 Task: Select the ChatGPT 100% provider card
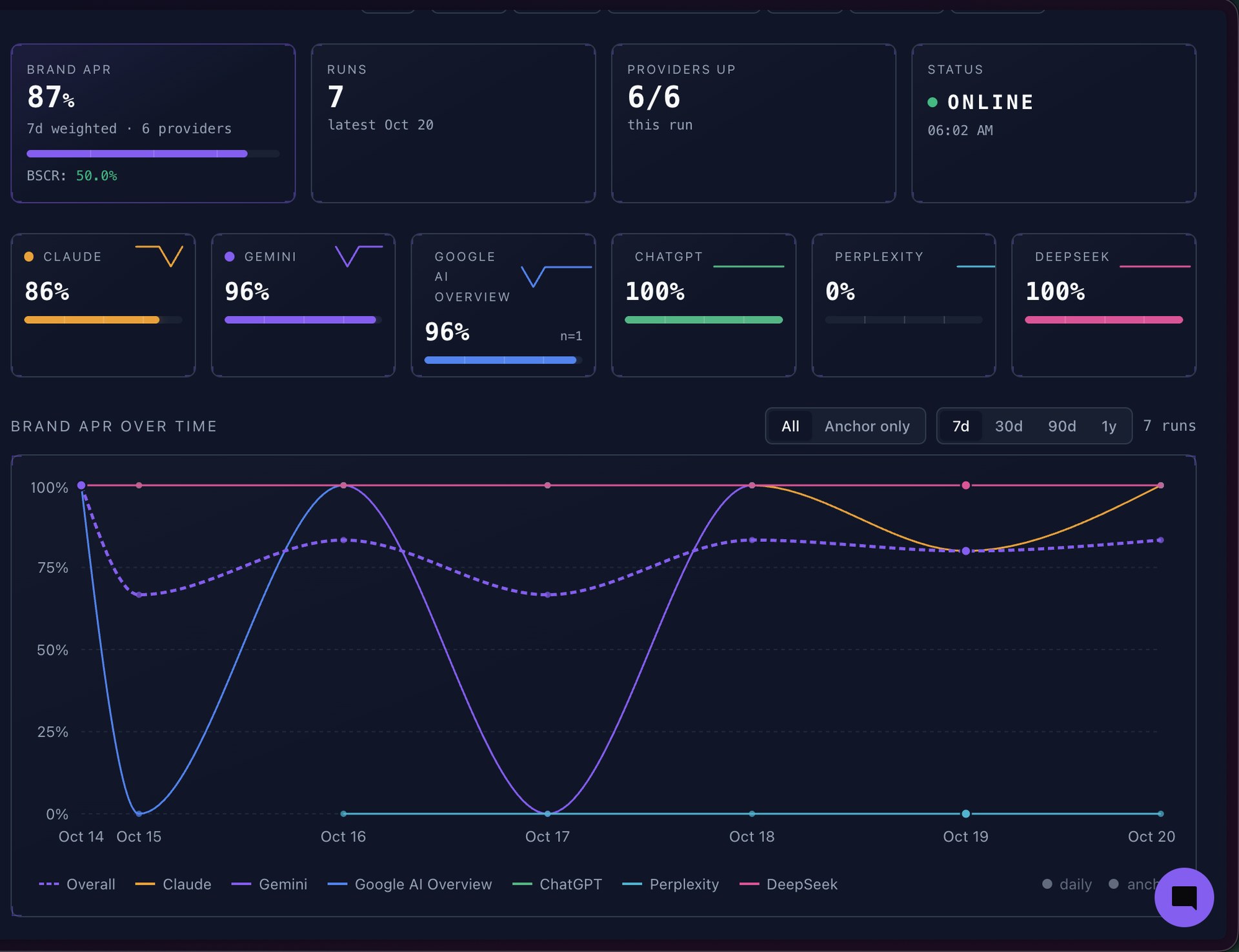(703, 305)
